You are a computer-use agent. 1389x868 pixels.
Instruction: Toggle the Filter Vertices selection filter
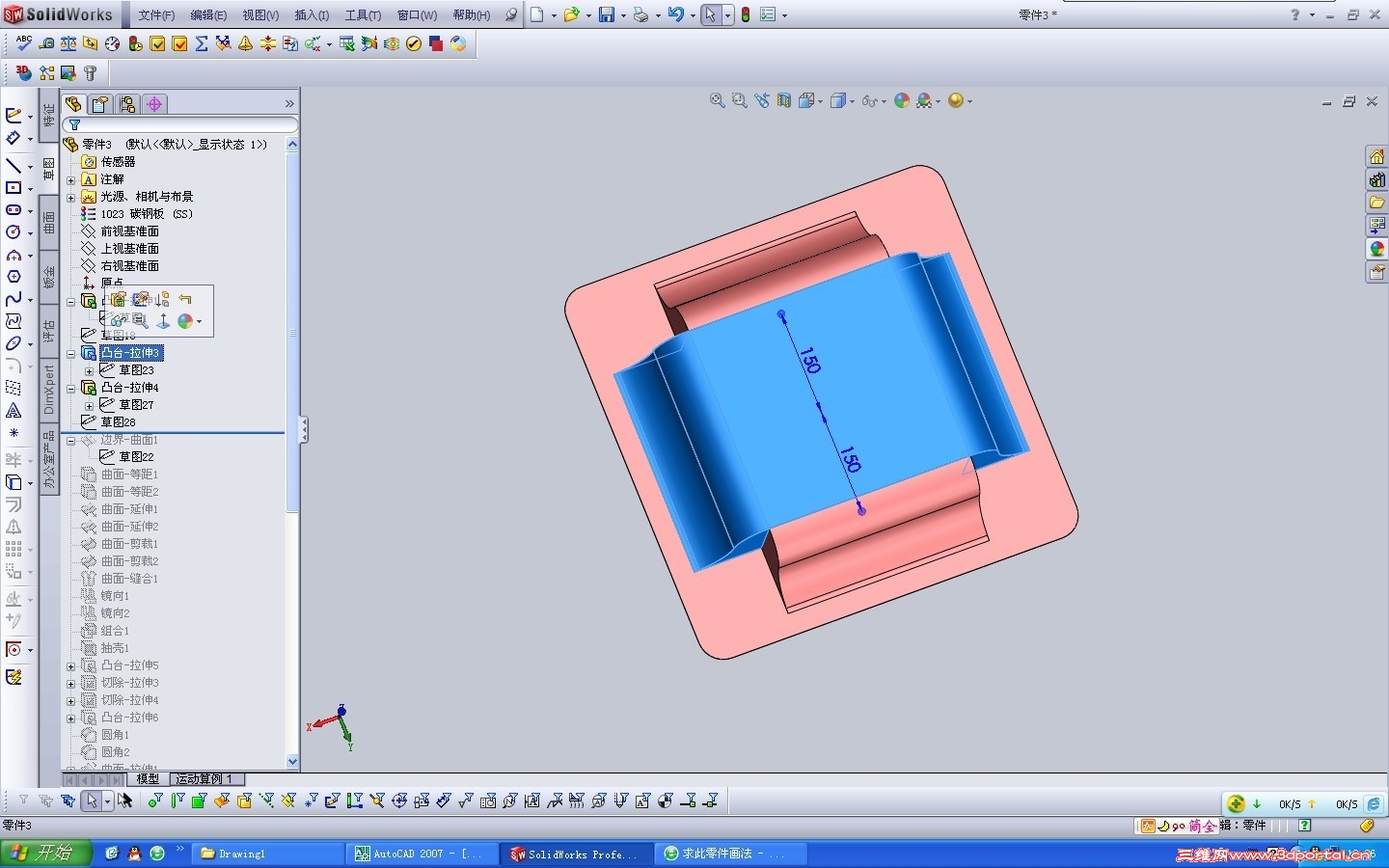tap(155, 800)
